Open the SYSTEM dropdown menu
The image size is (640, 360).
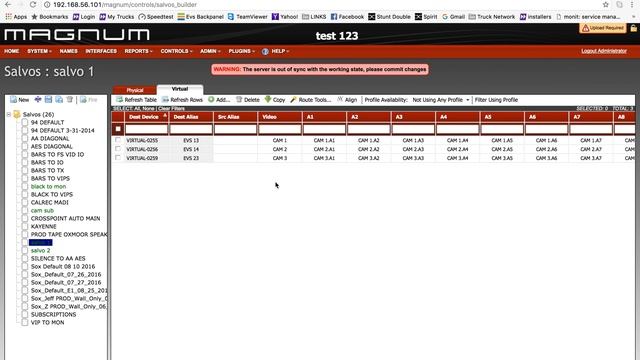click(x=39, y=51)
